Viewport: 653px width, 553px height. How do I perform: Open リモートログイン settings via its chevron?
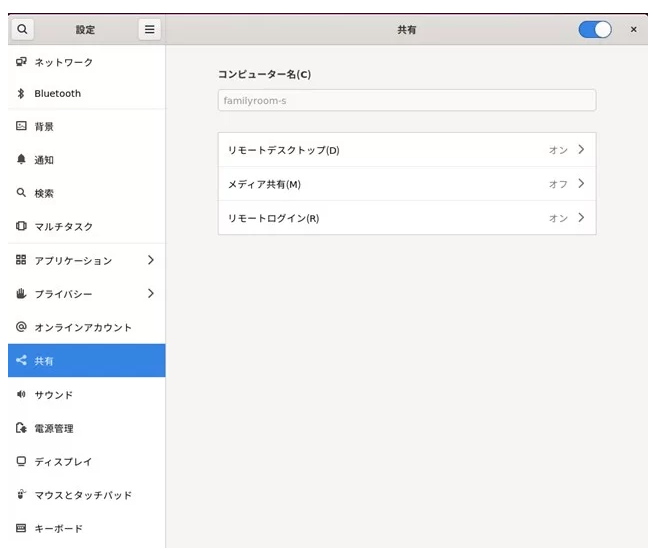(x=581, y=217)
